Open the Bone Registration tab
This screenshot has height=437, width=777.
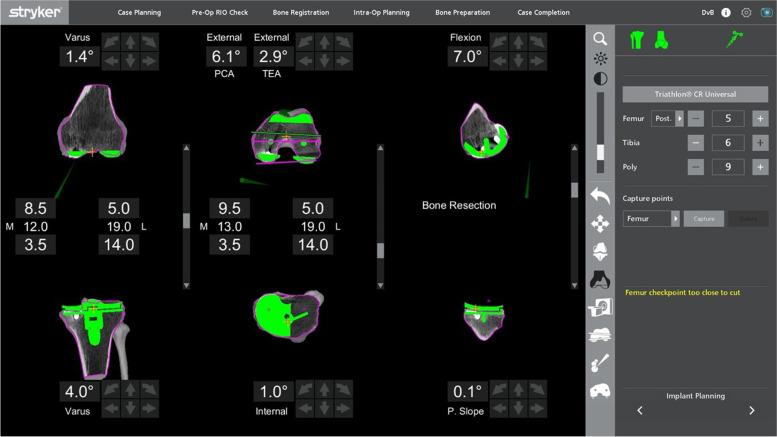pyautogui.click(x=301, y=13)
